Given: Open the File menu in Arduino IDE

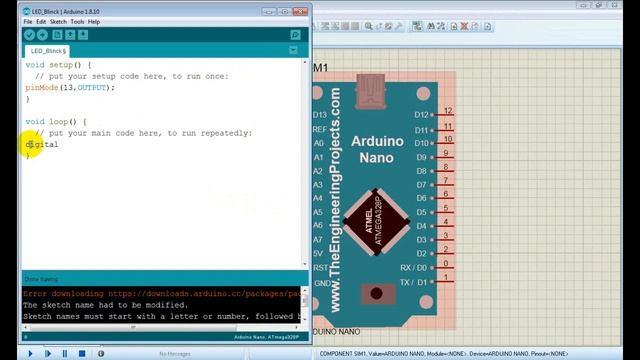Looking at the screenshot, I should point(28,22).
